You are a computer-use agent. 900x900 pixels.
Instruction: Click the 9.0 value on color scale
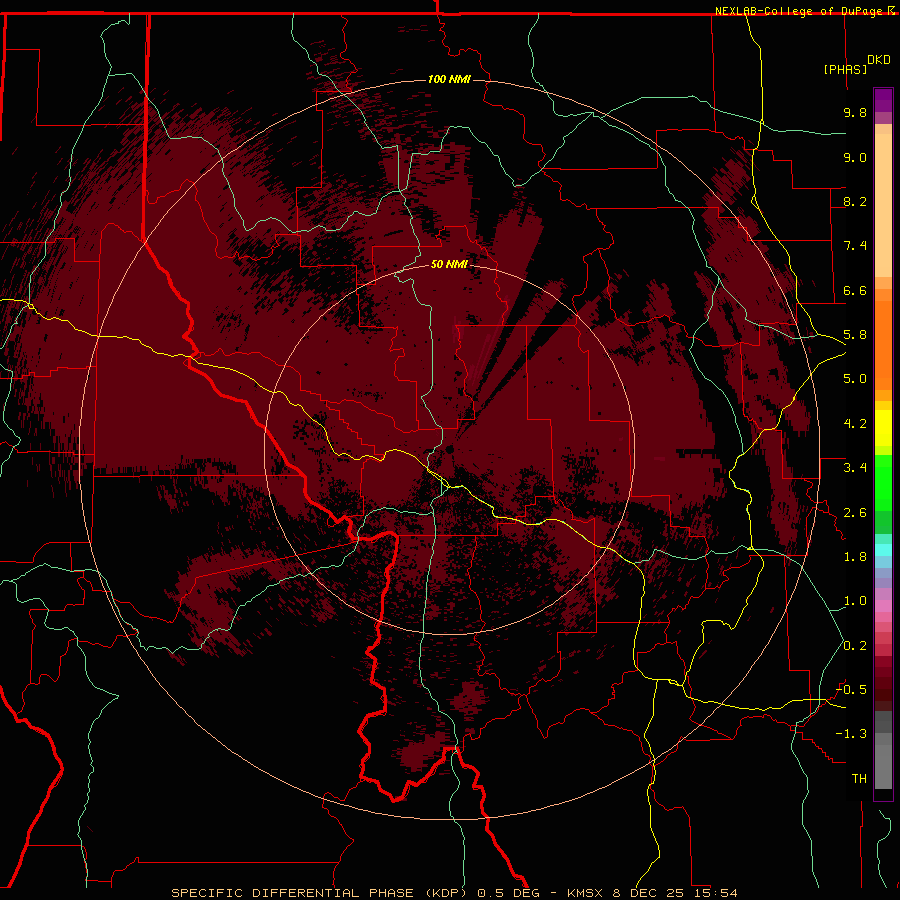click(x=855, y=157)
